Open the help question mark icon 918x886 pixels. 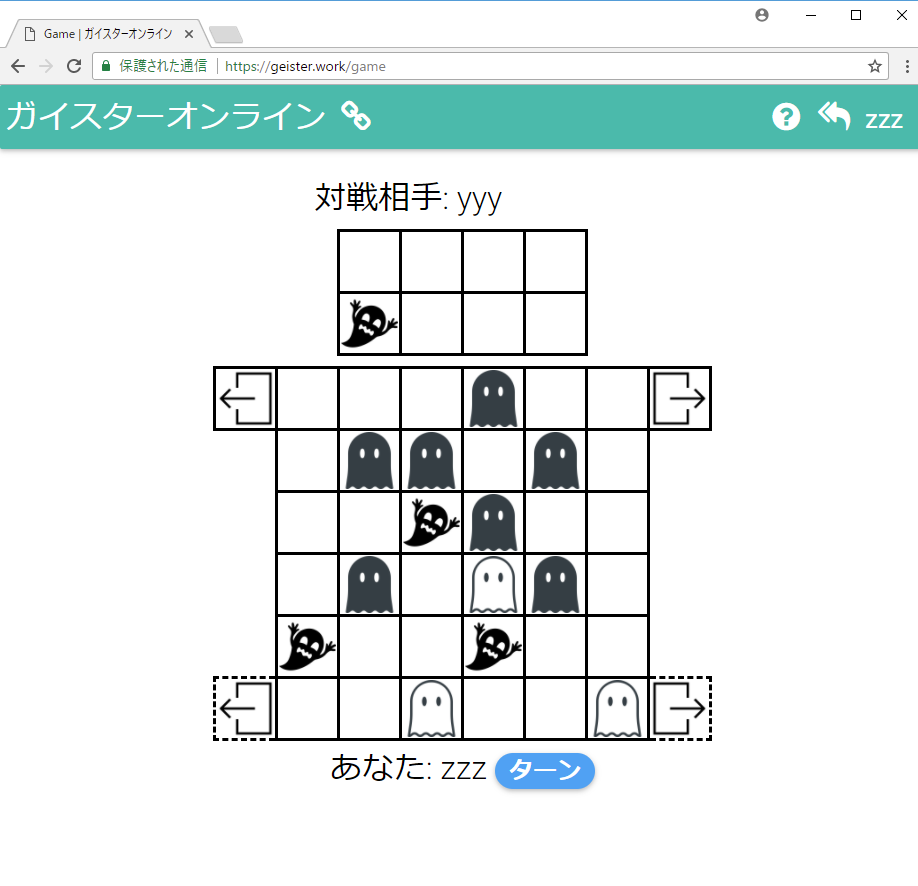(786, 117)
